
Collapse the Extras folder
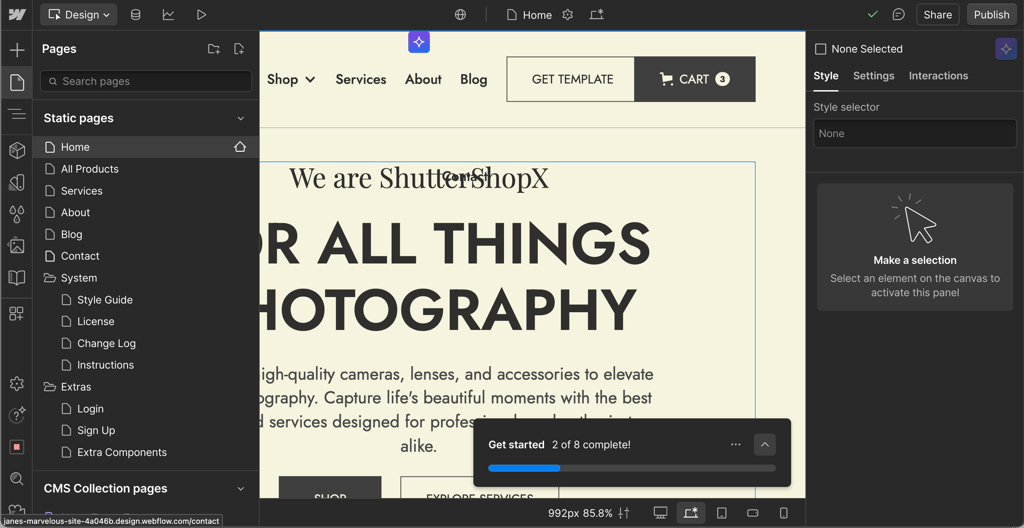point(50,387)
